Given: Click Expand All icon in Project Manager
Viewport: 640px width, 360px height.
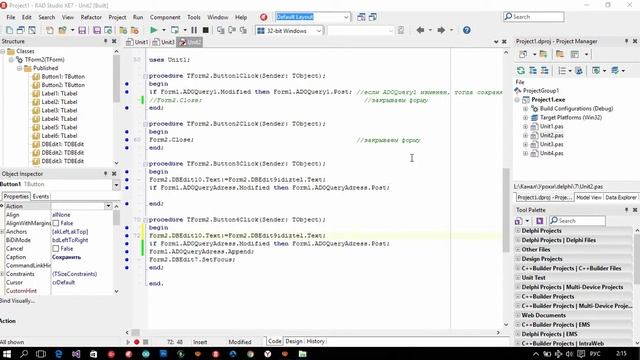Looking at the screenshot, I should click(x=533, y=71).
